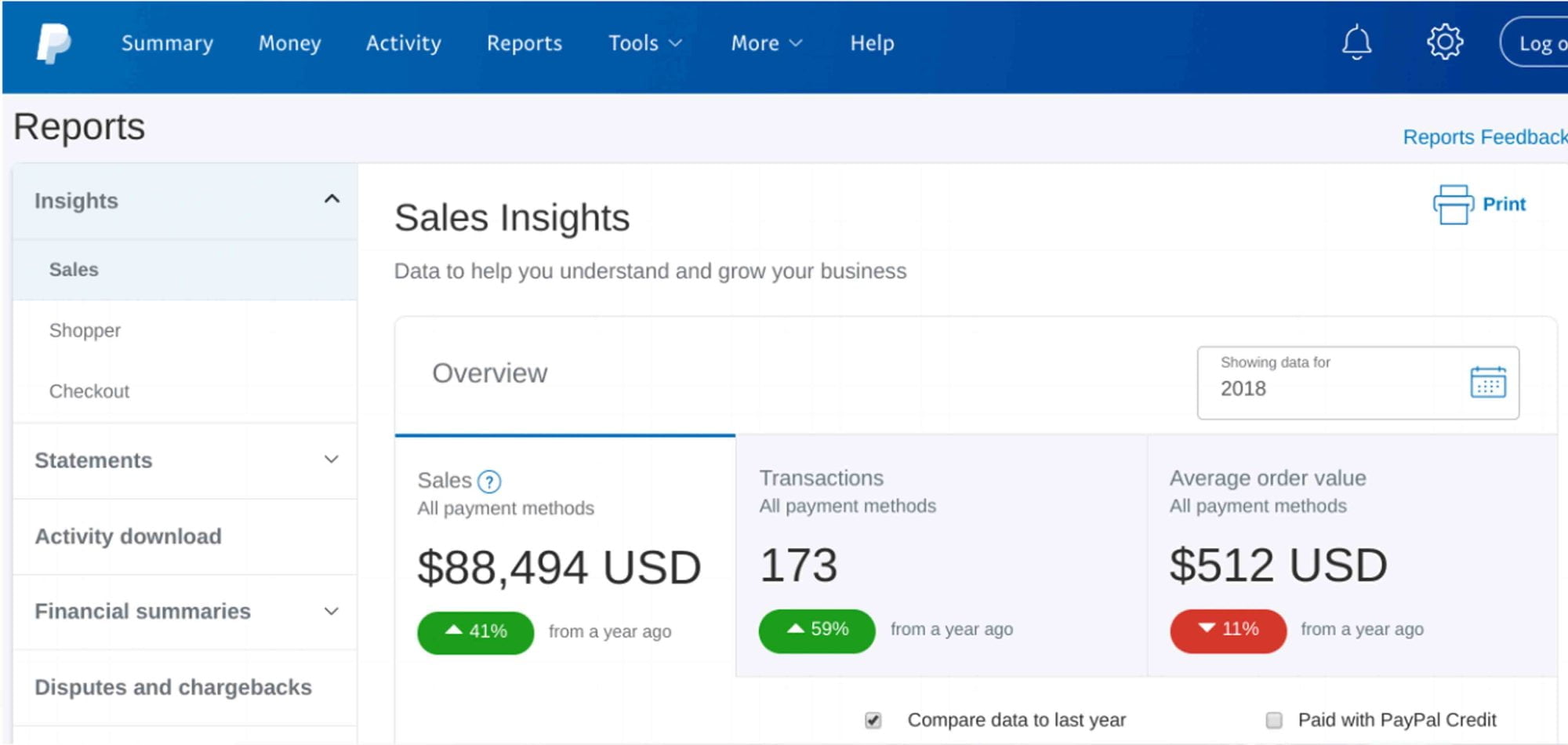Show the Sales help question-mark icon
This screenshot has width=1568, height=745.
489,481
